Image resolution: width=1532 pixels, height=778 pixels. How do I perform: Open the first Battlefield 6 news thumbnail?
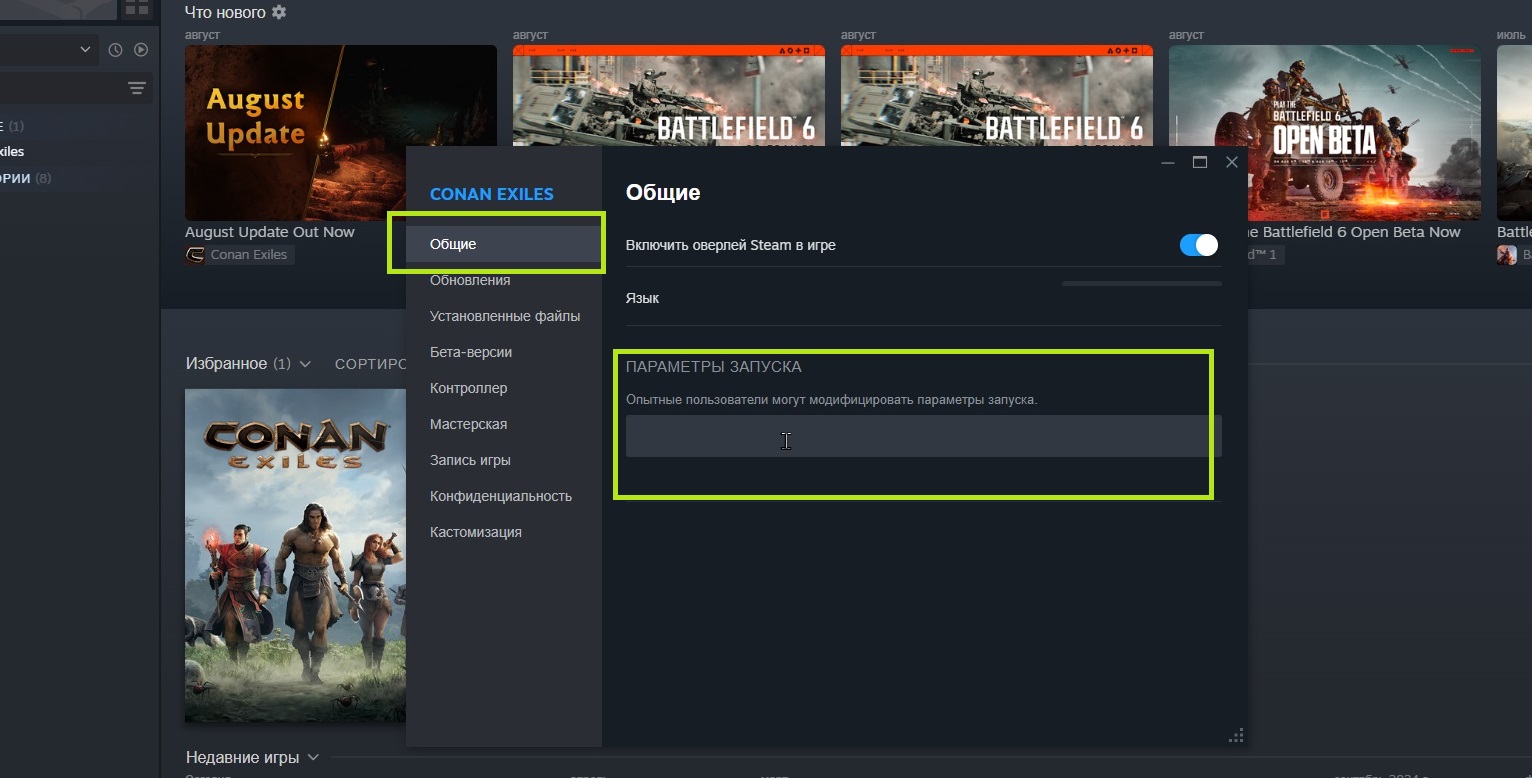tap(669, 95)
